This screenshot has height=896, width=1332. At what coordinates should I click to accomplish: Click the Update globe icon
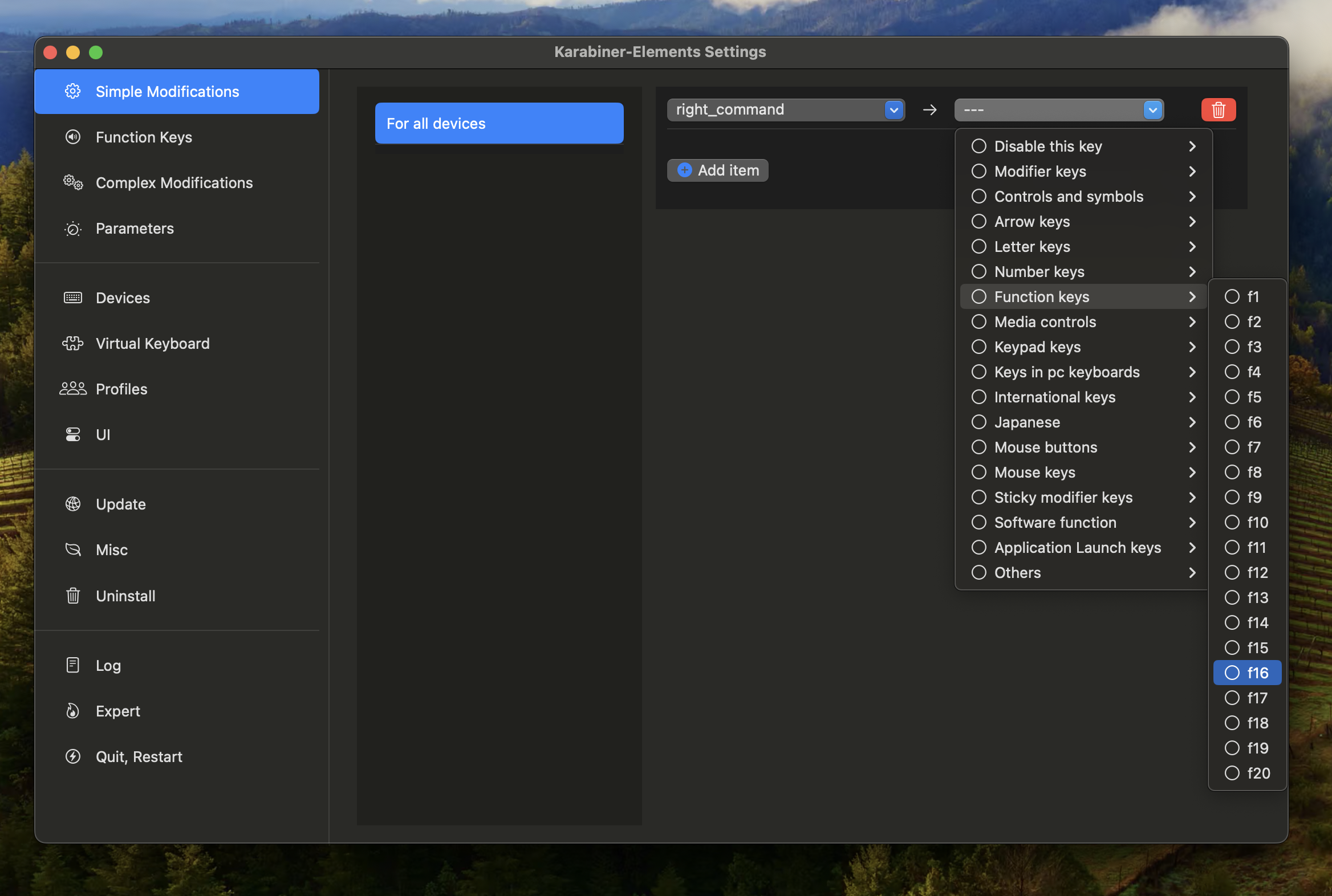[72, 504]
